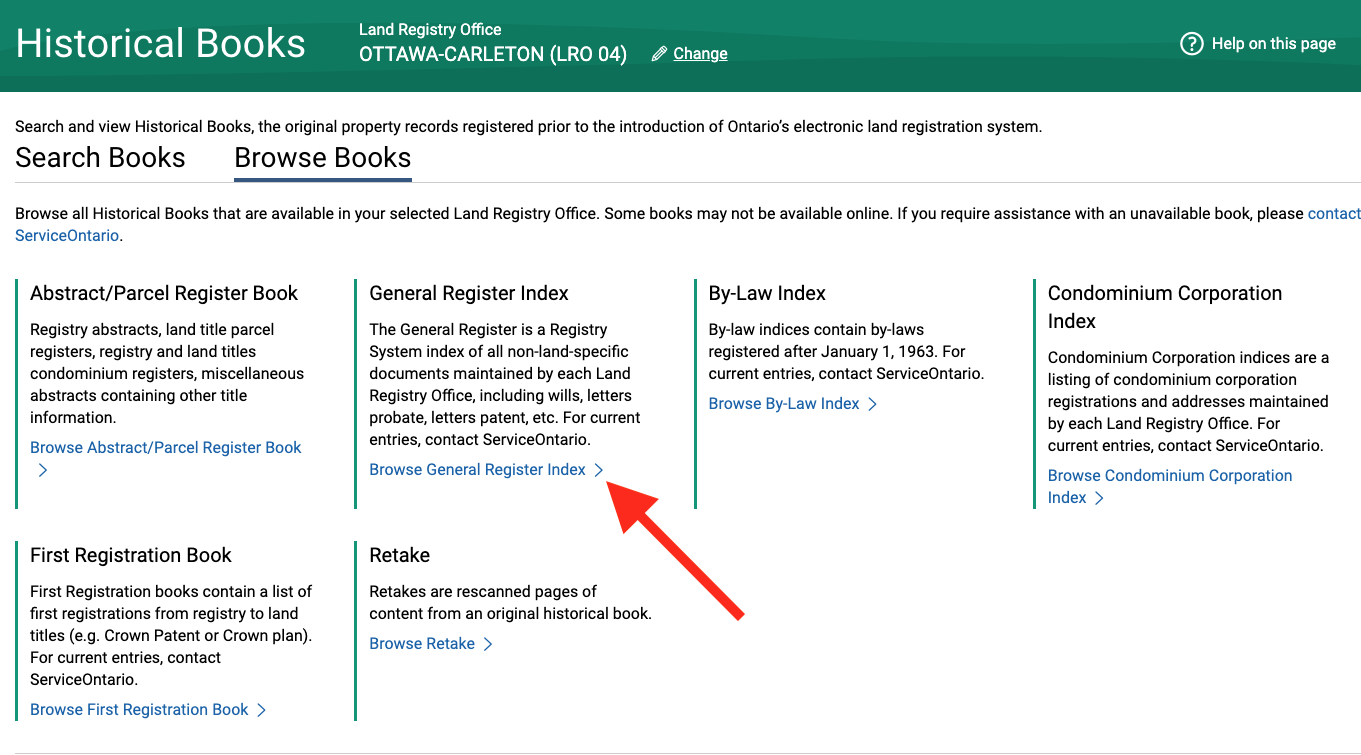Open Browse General Register Index link

[x=477, y=470]
